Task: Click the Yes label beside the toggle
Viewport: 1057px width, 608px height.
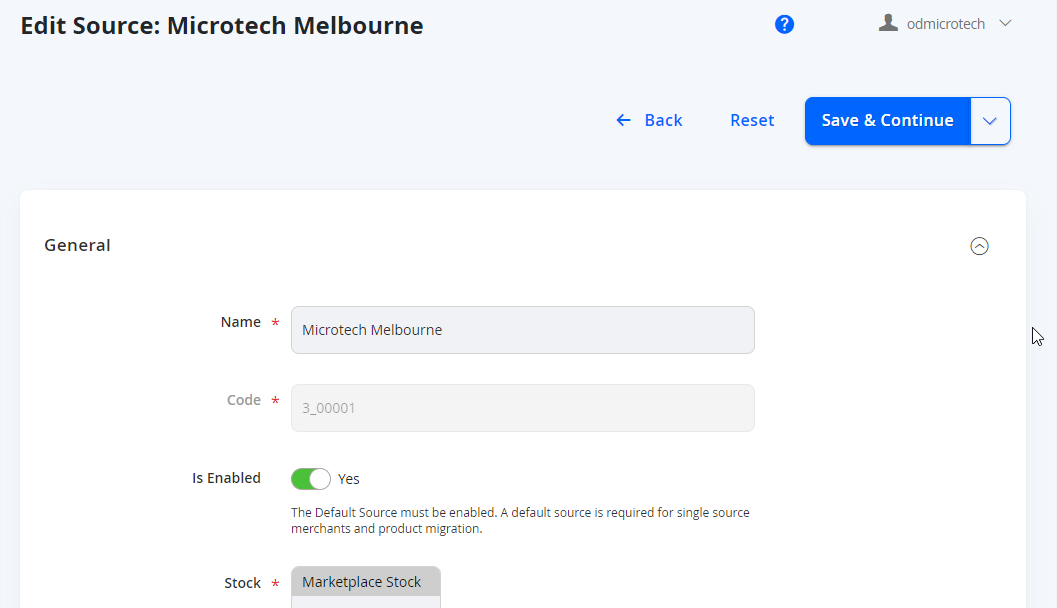Action: click(349, 479)
